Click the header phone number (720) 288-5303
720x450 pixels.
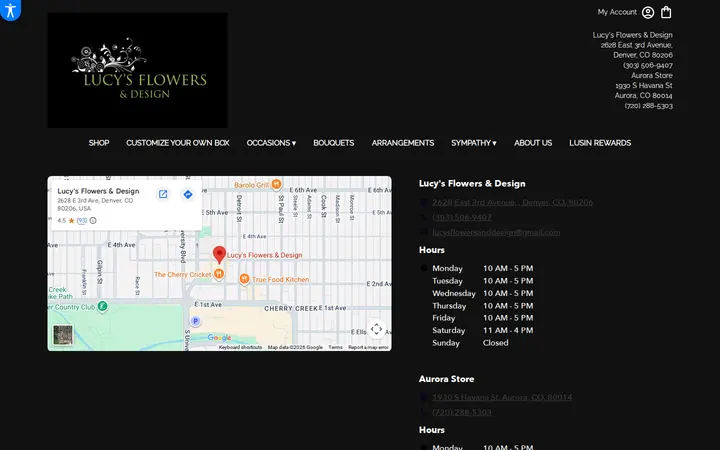[648, 106]
